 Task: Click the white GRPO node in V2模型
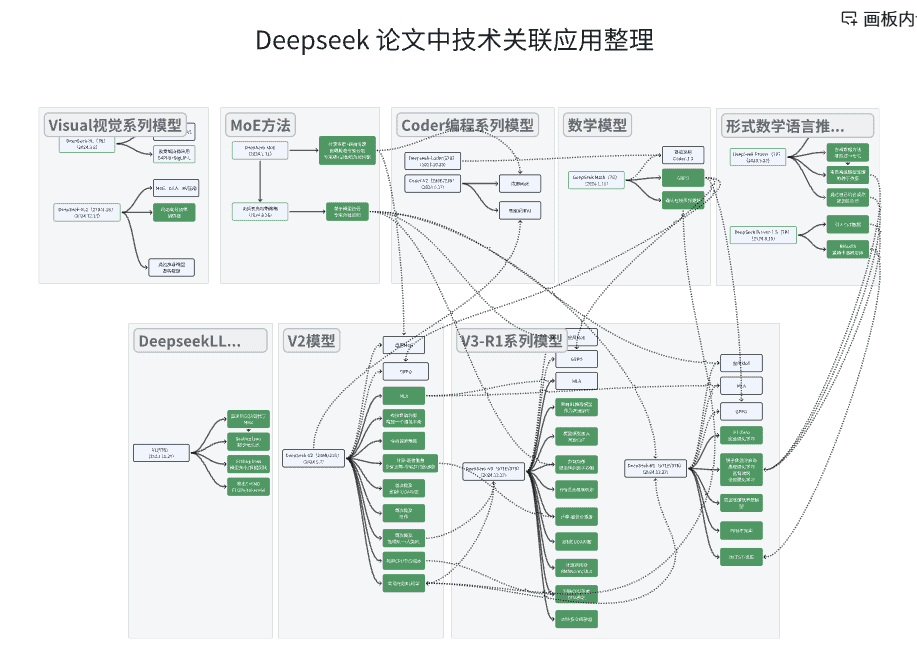point(405,371)
